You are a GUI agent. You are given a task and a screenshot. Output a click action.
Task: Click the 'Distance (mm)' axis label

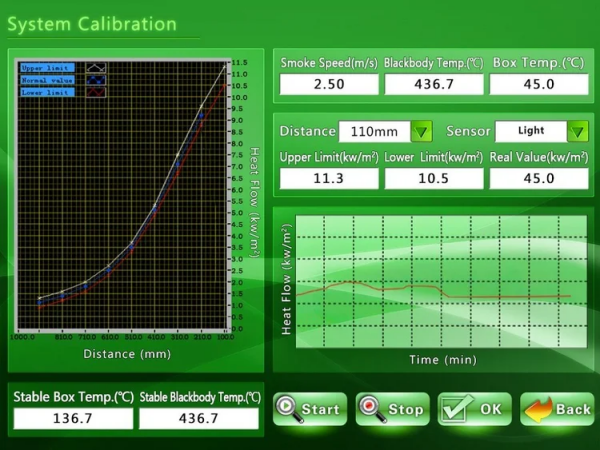click(127, 354)
